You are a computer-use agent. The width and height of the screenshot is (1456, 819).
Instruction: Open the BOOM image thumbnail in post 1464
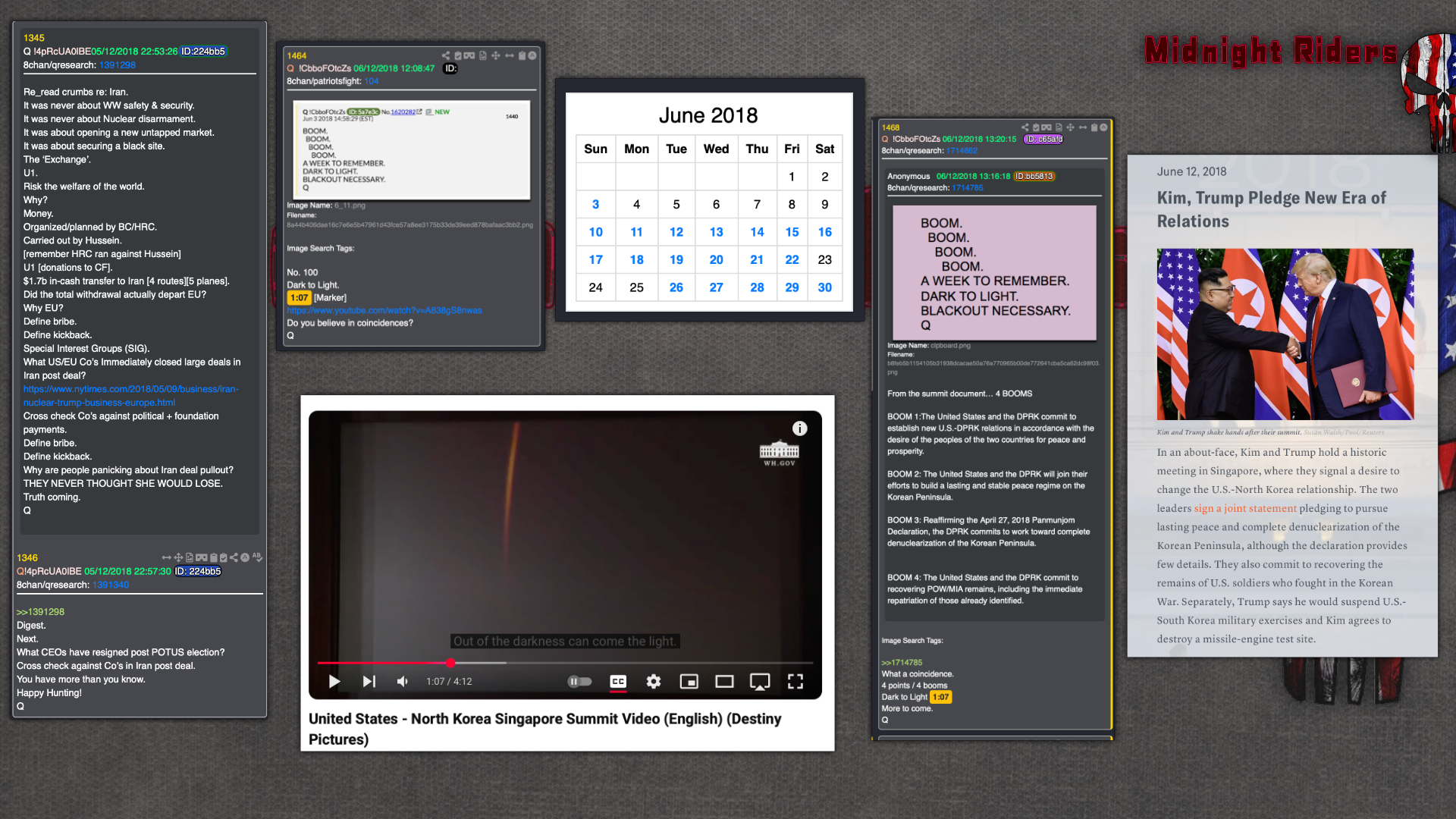click(411, 150)
